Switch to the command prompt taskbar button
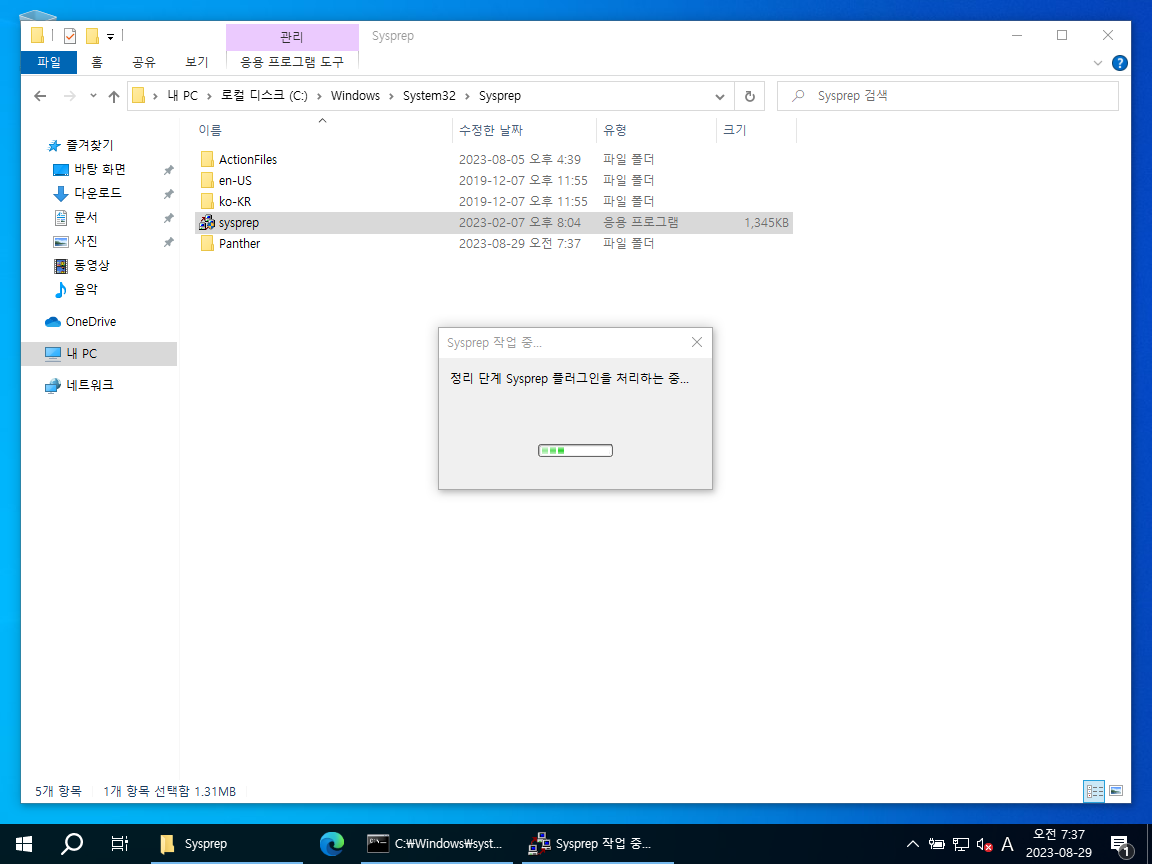This screenshot has height=864, width=1152. pos(435,844)
